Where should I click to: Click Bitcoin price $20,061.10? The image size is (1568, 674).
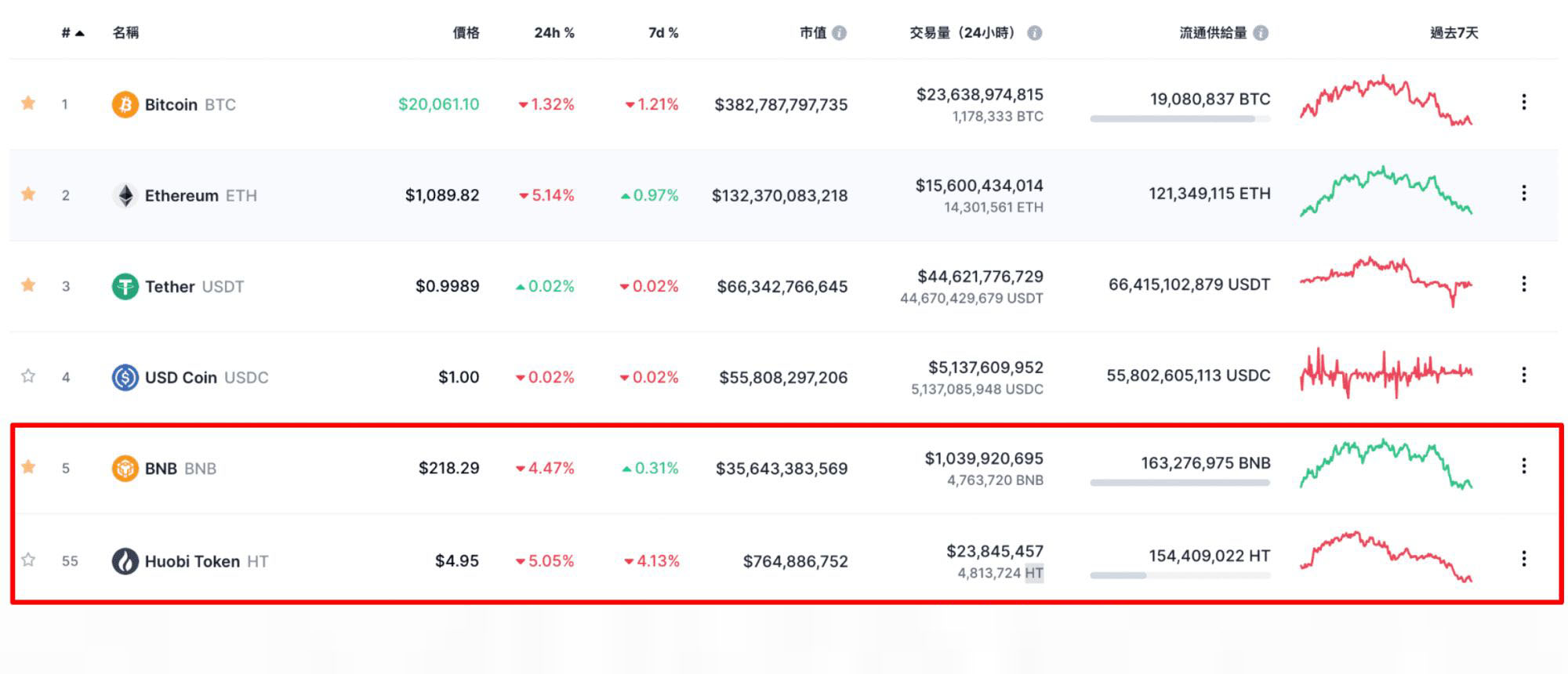[438, 104]
